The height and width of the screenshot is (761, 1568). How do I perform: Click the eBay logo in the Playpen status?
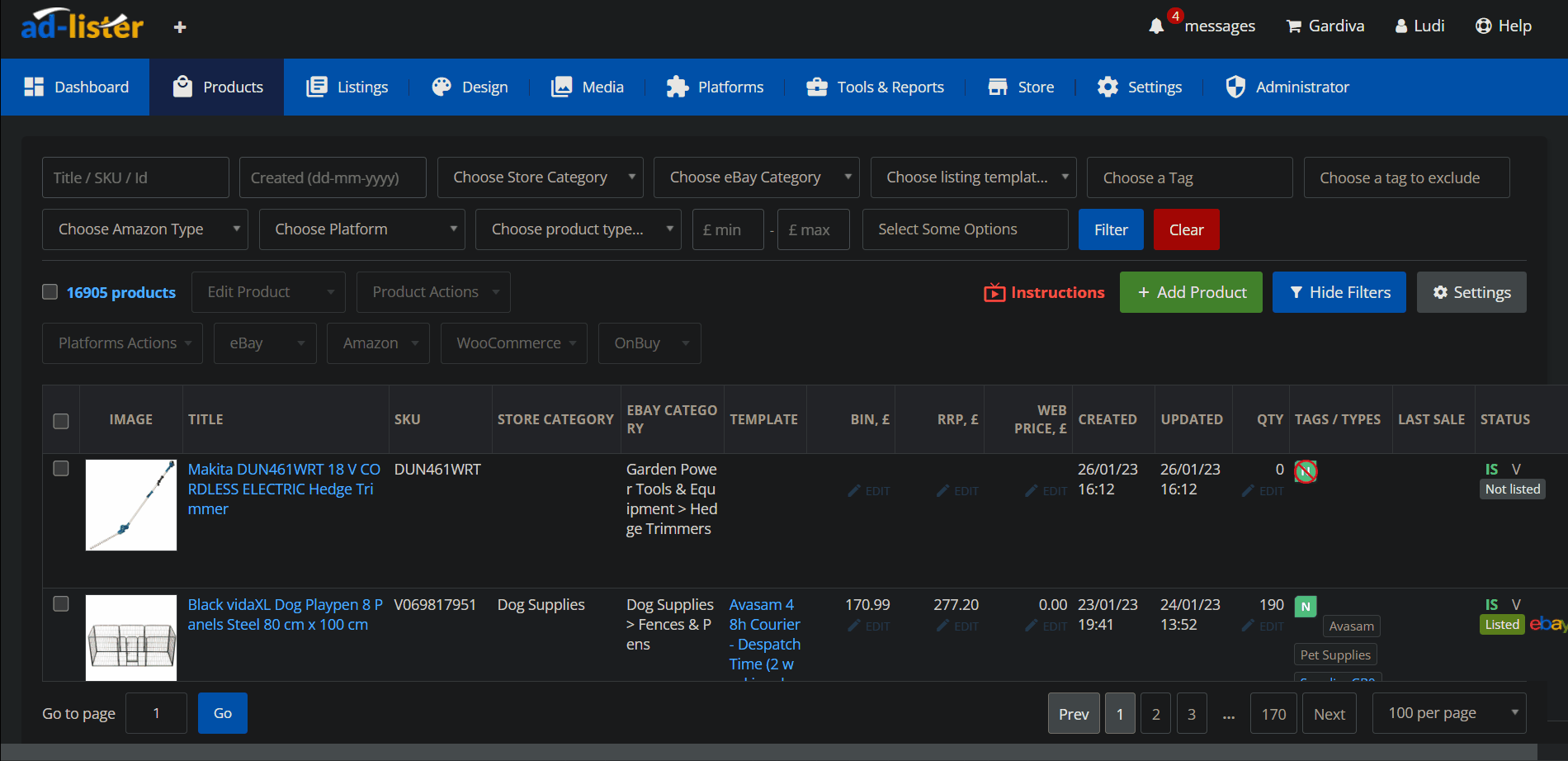(x=1548, y=624)
